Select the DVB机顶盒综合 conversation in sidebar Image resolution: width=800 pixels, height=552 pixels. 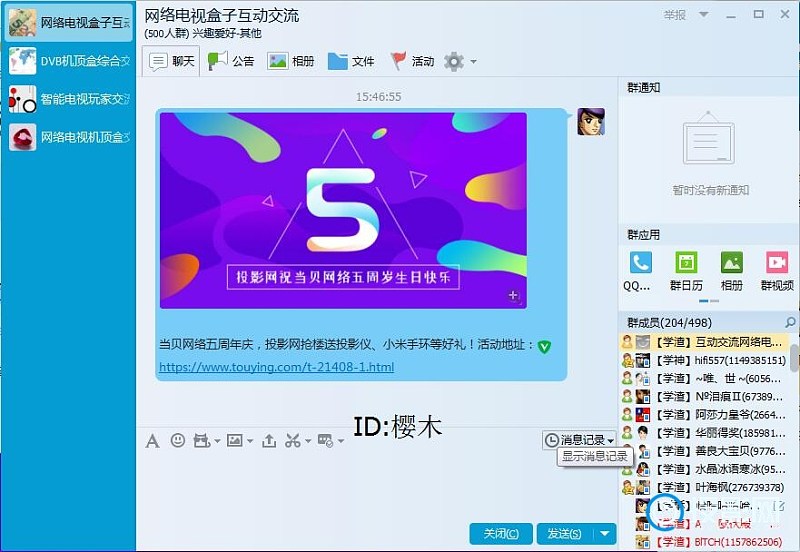pyautogui.click(x=69, y=61)
